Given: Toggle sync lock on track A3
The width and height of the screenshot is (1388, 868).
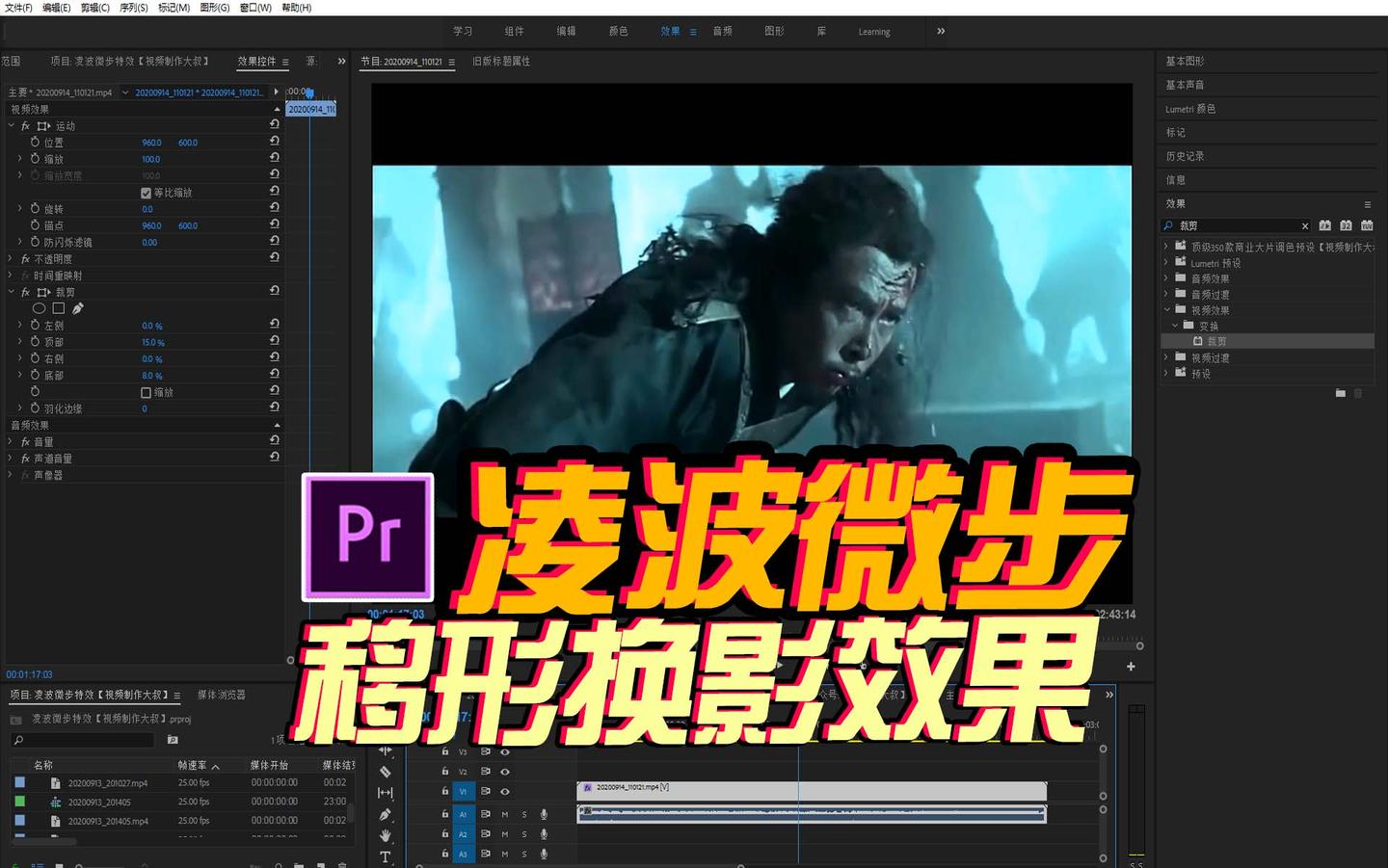Looking at the screenshot, I should (485, 854).
